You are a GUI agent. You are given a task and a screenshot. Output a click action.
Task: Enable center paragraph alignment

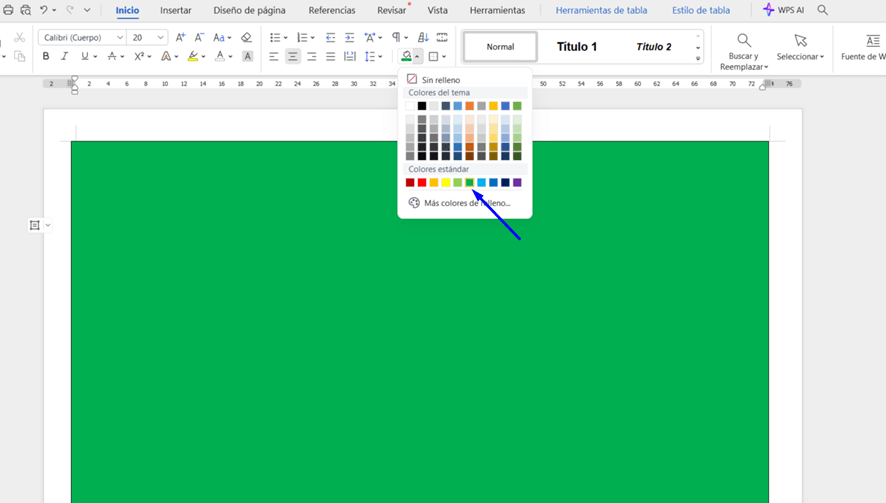[293, 57]
